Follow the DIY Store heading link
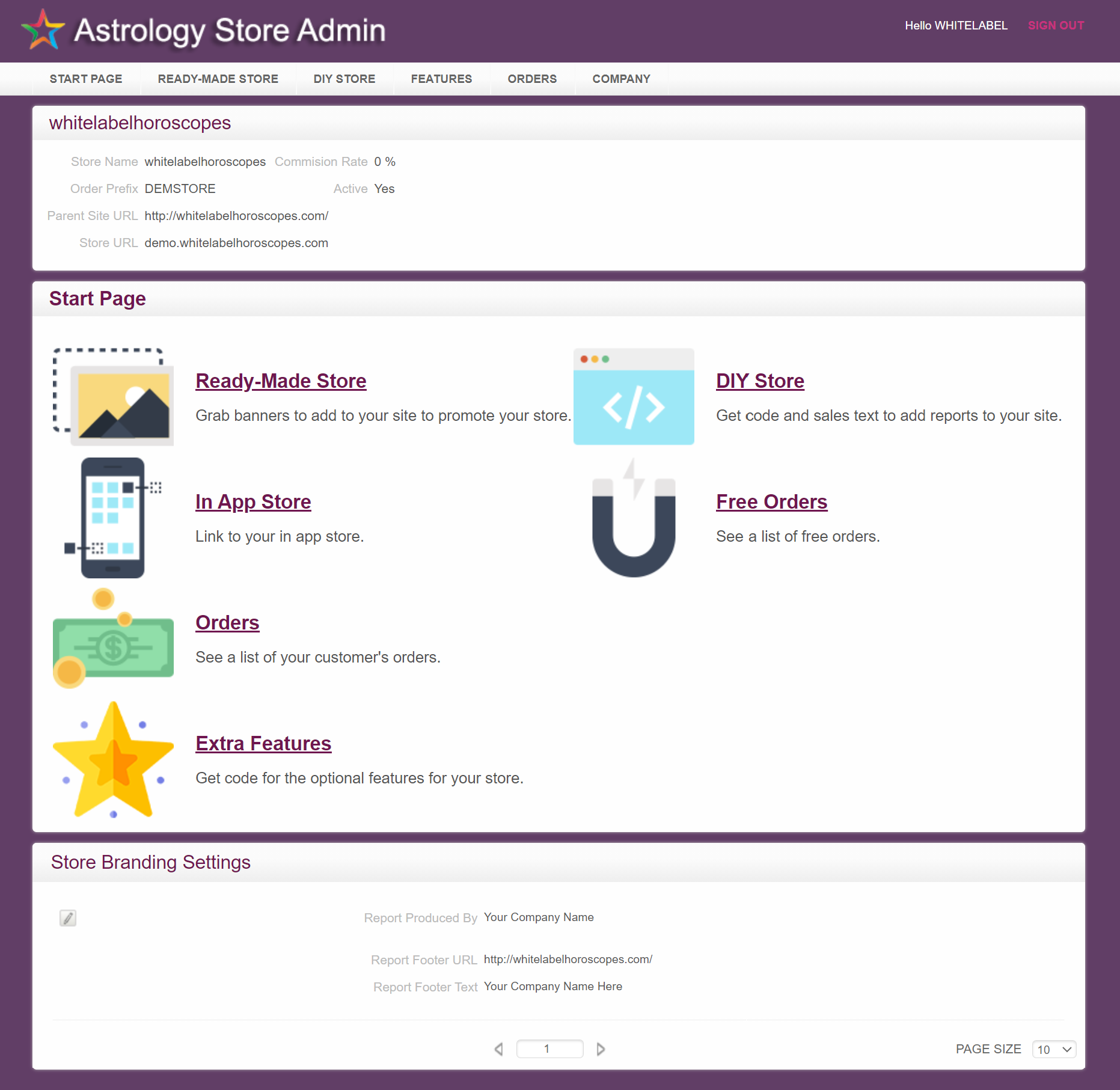 [x=760, y=381]
